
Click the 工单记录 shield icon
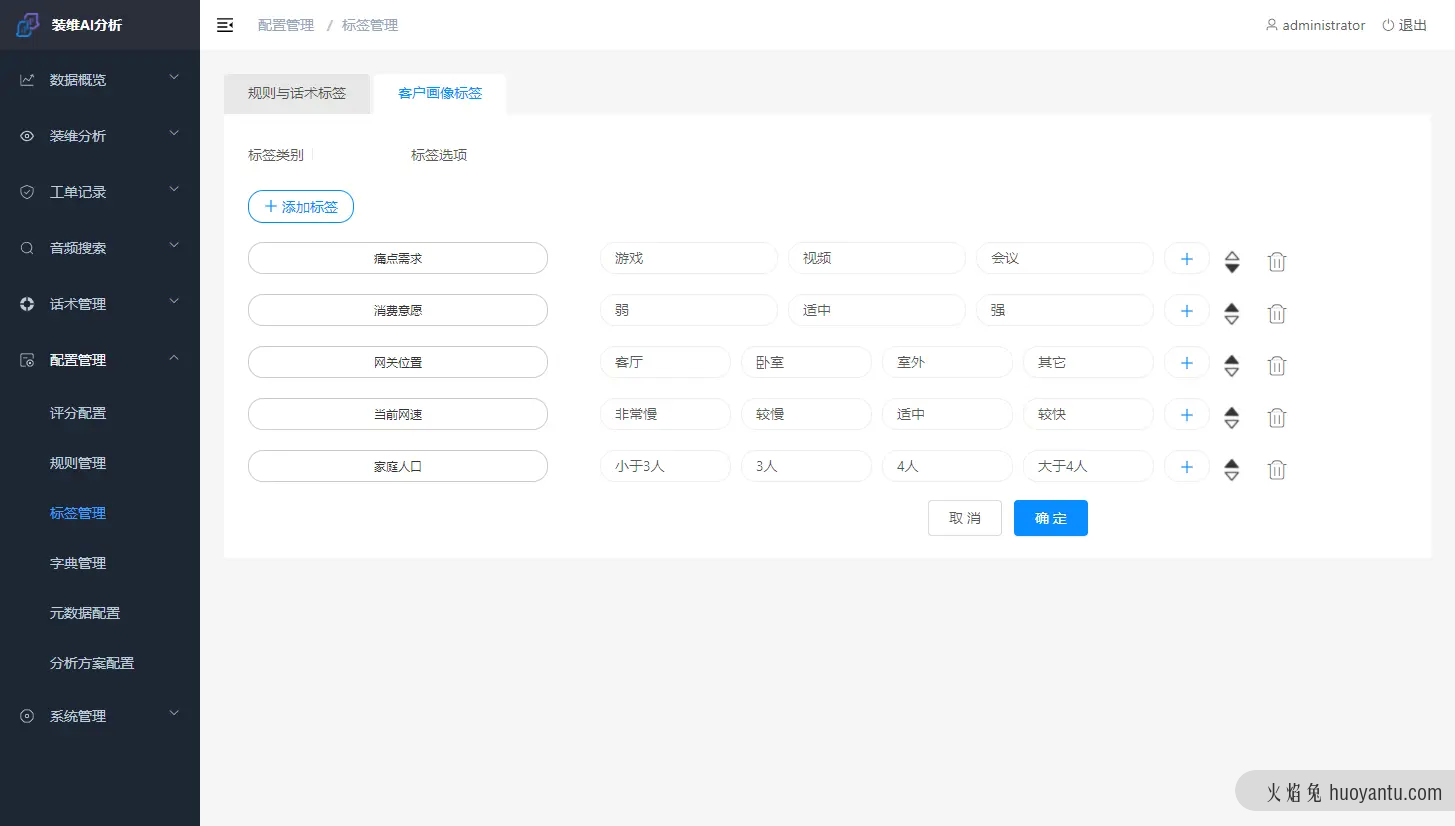pyautogui.click(x=27, y=192)
